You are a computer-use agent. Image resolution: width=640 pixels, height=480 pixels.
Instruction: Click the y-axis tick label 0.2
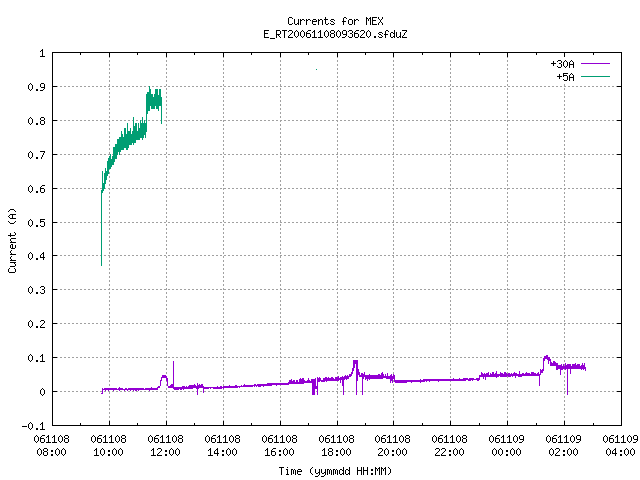click(x=36, y=324)
